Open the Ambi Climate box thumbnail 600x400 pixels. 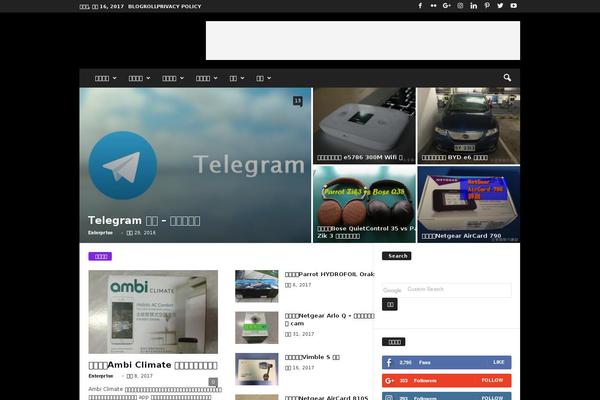pyautogui.click(x=153, y=312)
